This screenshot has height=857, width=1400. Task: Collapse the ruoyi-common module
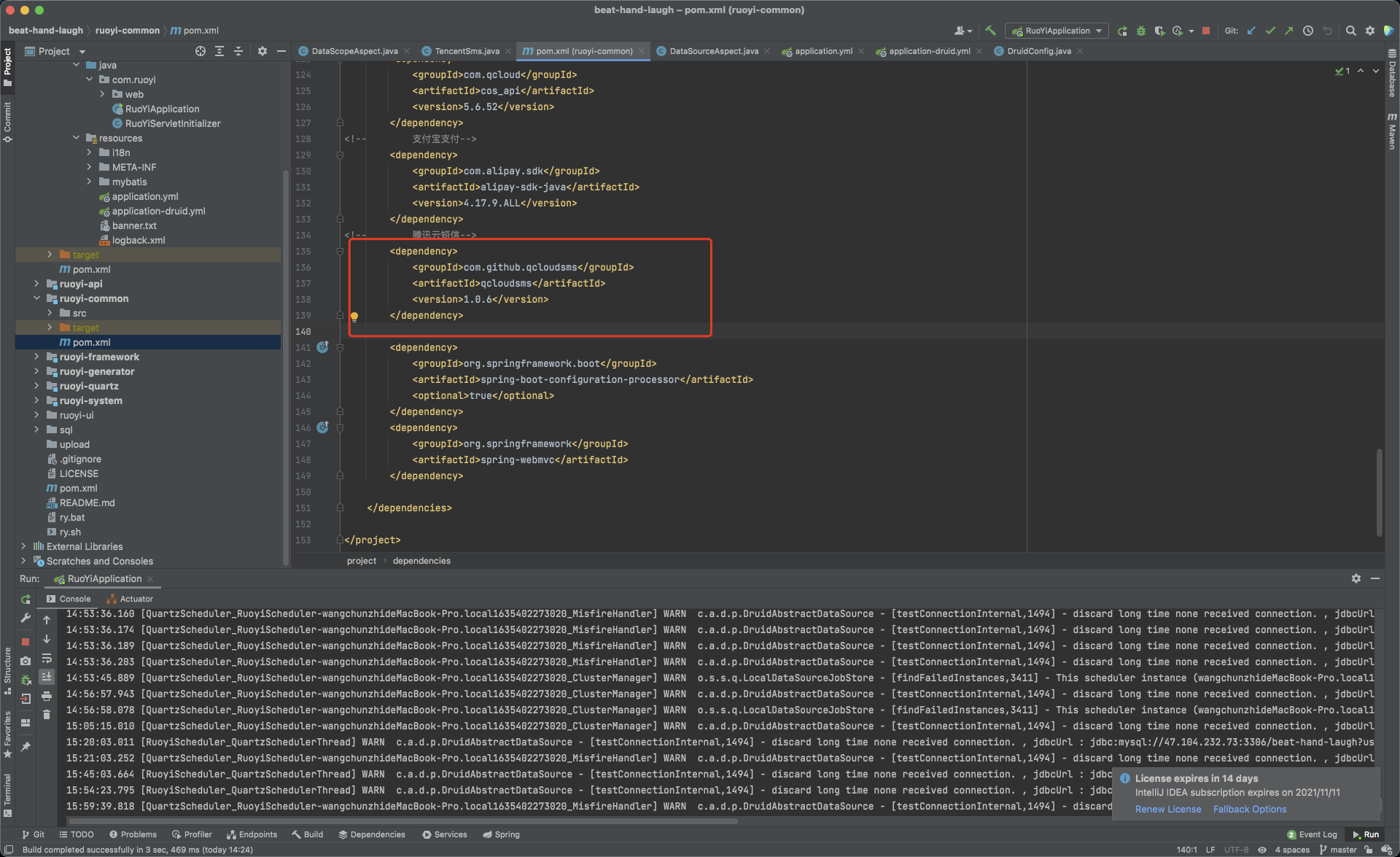pyautogui.click(x=36, y=298)
